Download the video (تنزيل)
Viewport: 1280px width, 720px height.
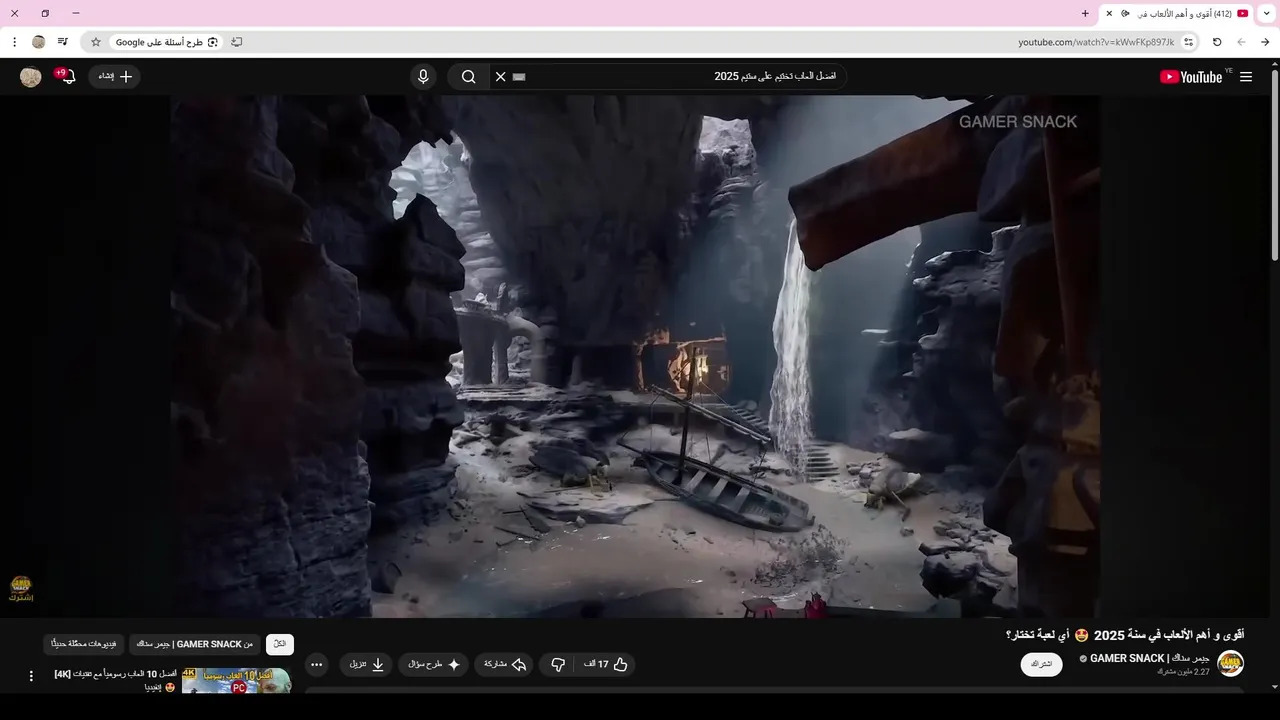coord(366,664)
